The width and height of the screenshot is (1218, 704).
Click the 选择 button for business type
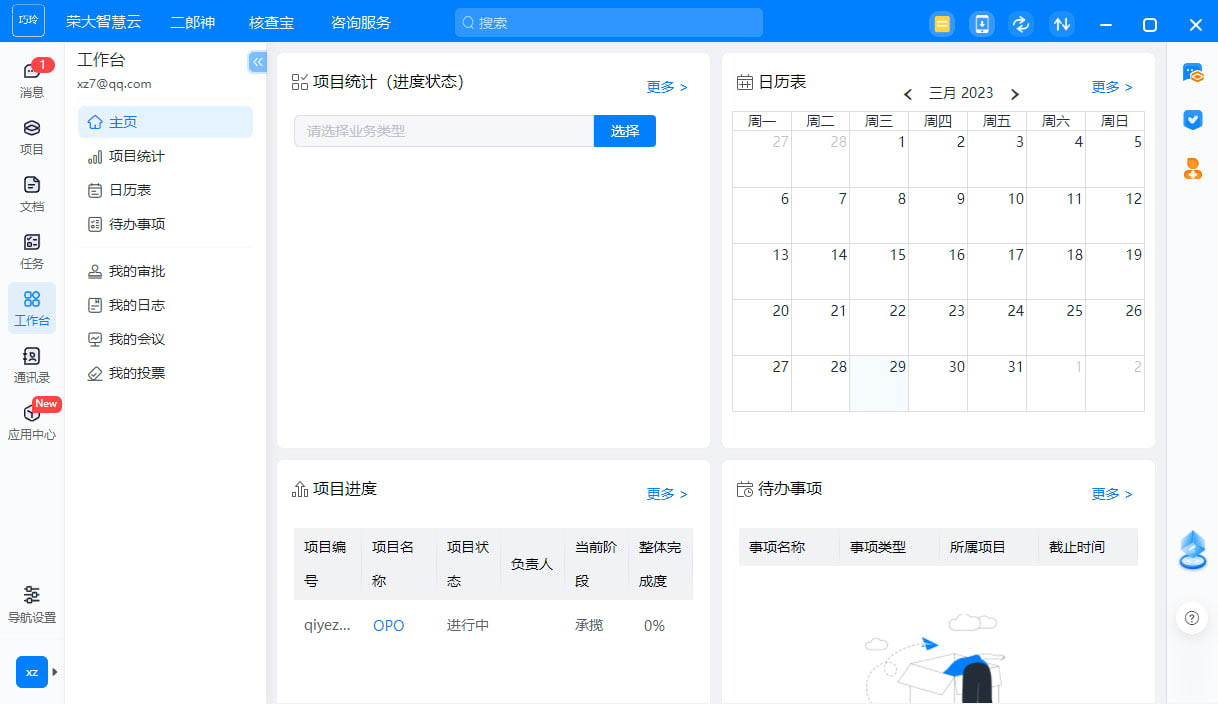tap(624, 131)
